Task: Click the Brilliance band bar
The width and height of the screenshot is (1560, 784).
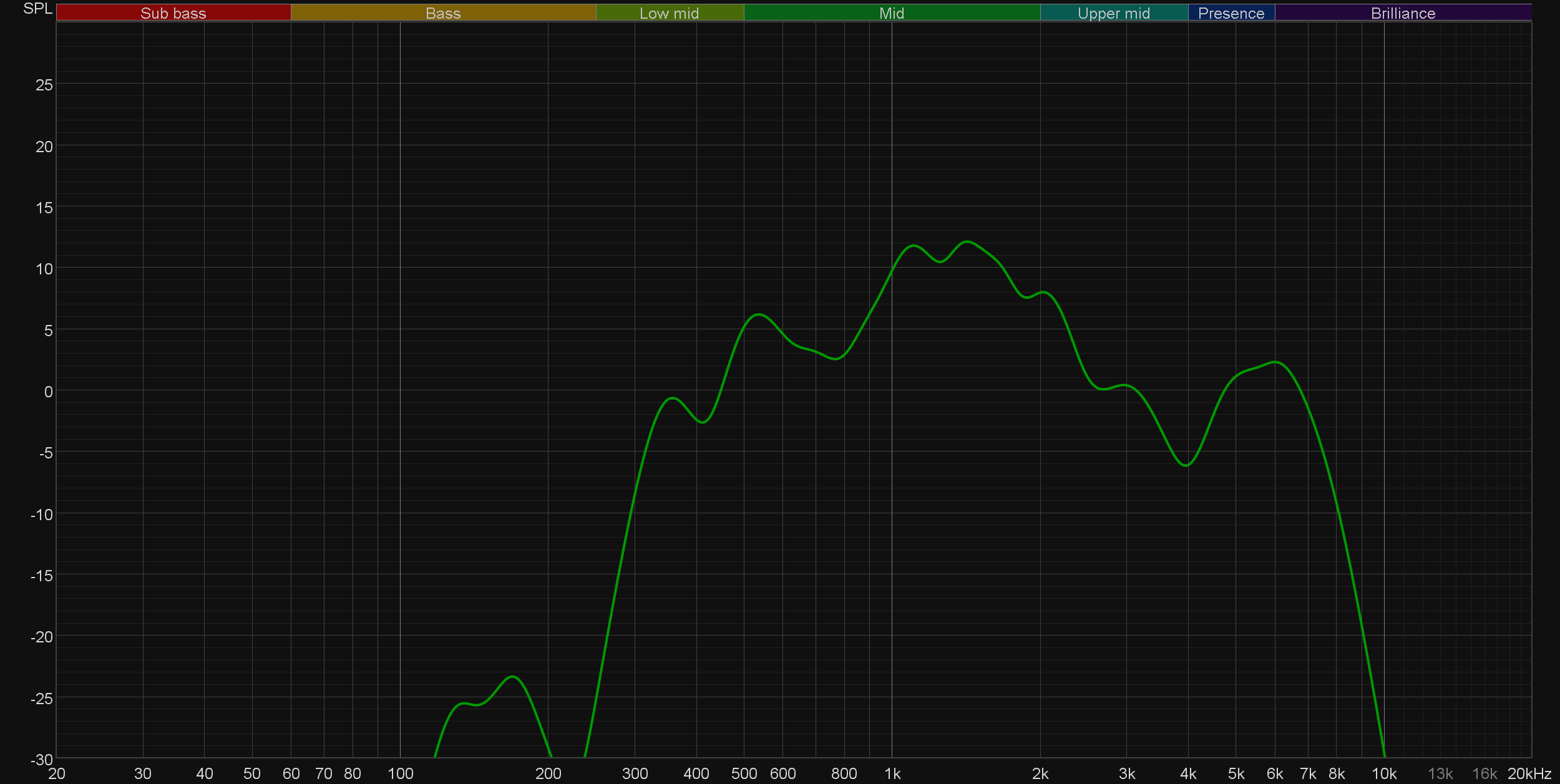Action: point(1403,13)
